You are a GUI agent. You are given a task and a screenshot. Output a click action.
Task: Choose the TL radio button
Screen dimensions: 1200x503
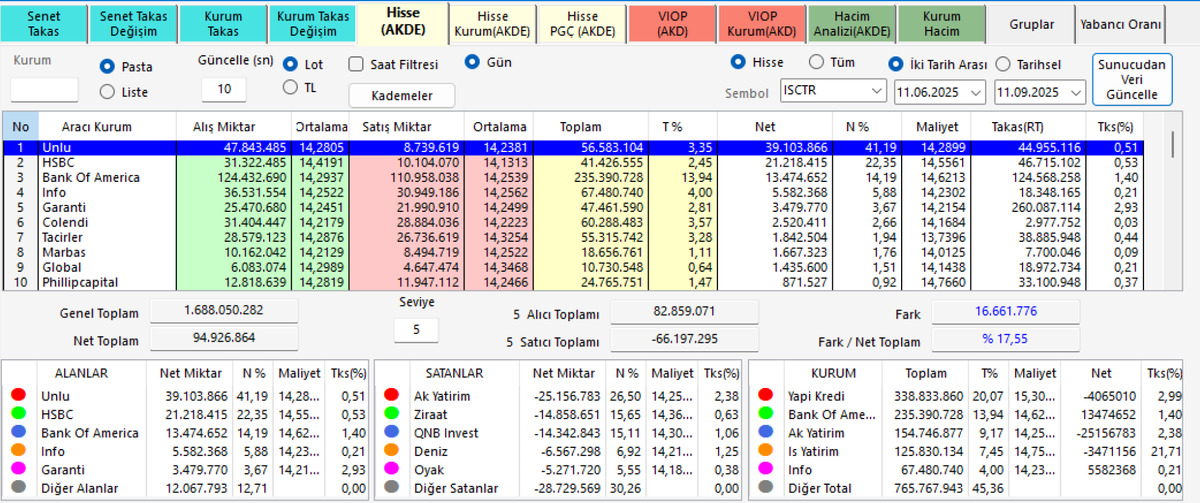click(291, 87)
